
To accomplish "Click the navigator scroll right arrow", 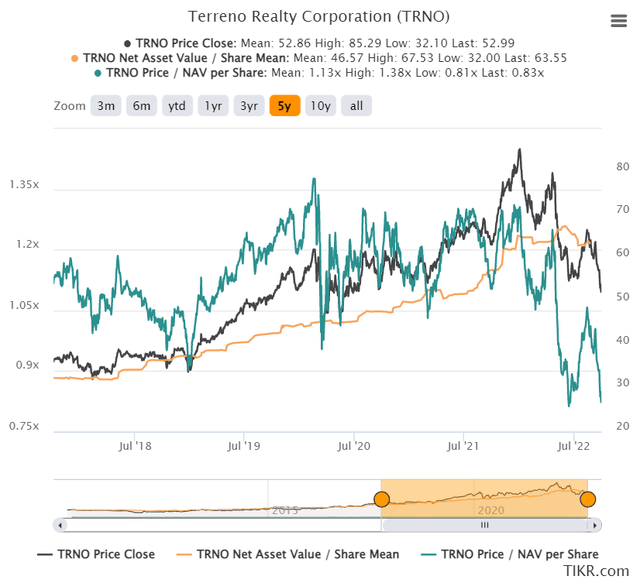I will (x=596, y=524).
